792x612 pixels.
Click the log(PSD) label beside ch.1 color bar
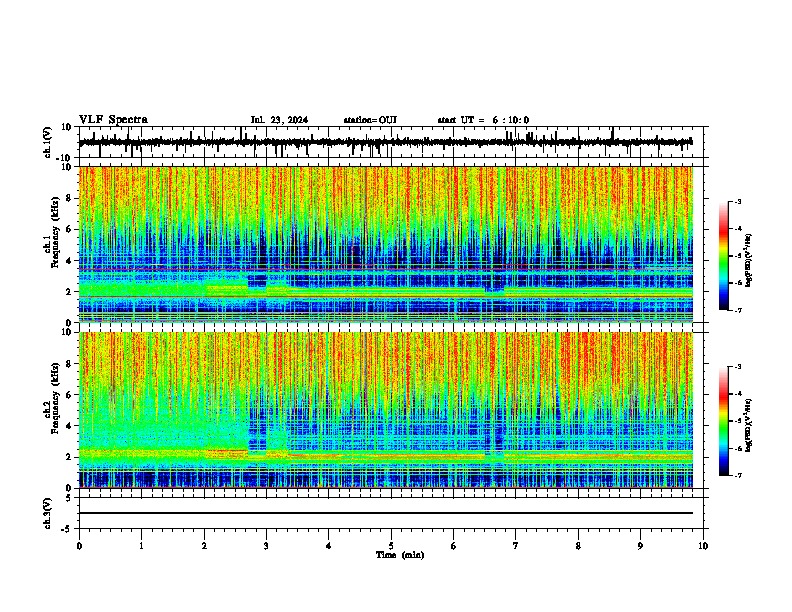coord(749,260)
